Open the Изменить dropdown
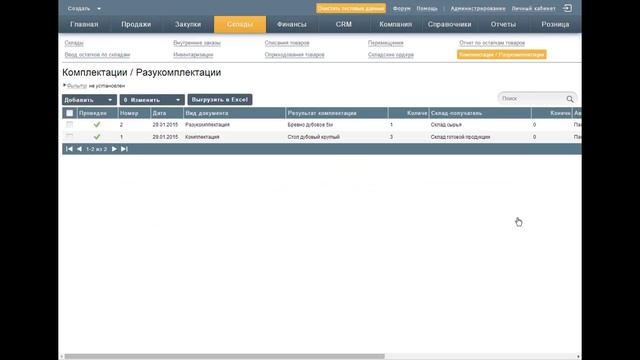This screenshot has width=640, height=360. (x=152, y=100)
